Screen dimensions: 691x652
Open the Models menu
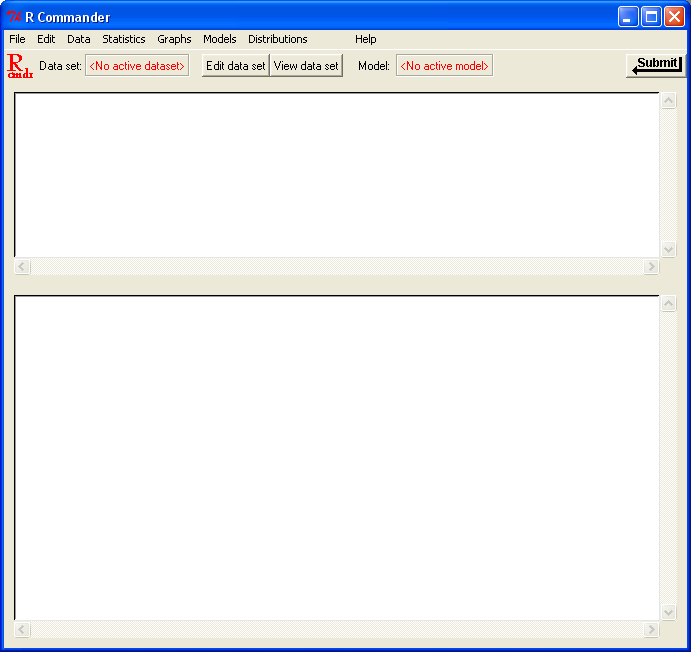pyautogui.click(x=219, y=39)
